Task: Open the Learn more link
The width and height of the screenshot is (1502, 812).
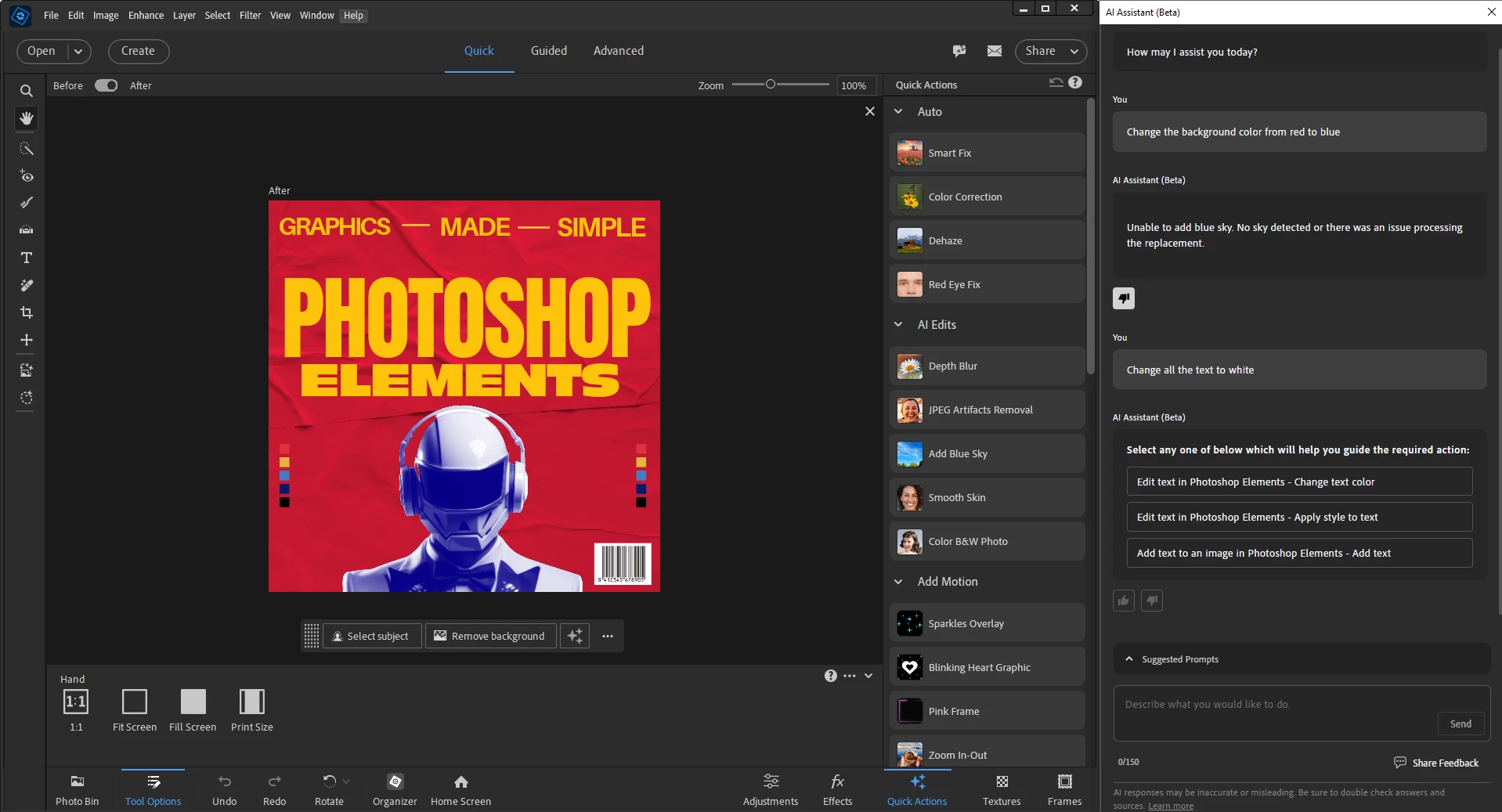Action: coord(1171,806)
